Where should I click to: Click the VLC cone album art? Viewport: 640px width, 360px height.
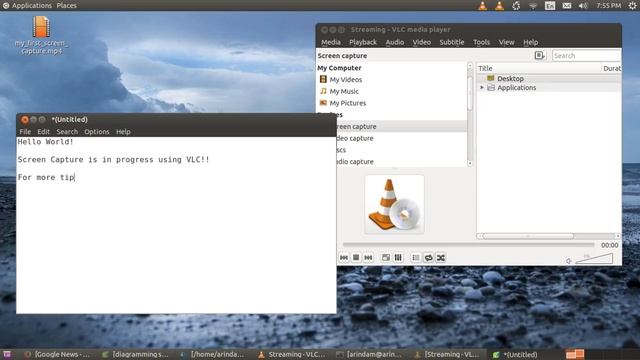[x=394, y=204]
